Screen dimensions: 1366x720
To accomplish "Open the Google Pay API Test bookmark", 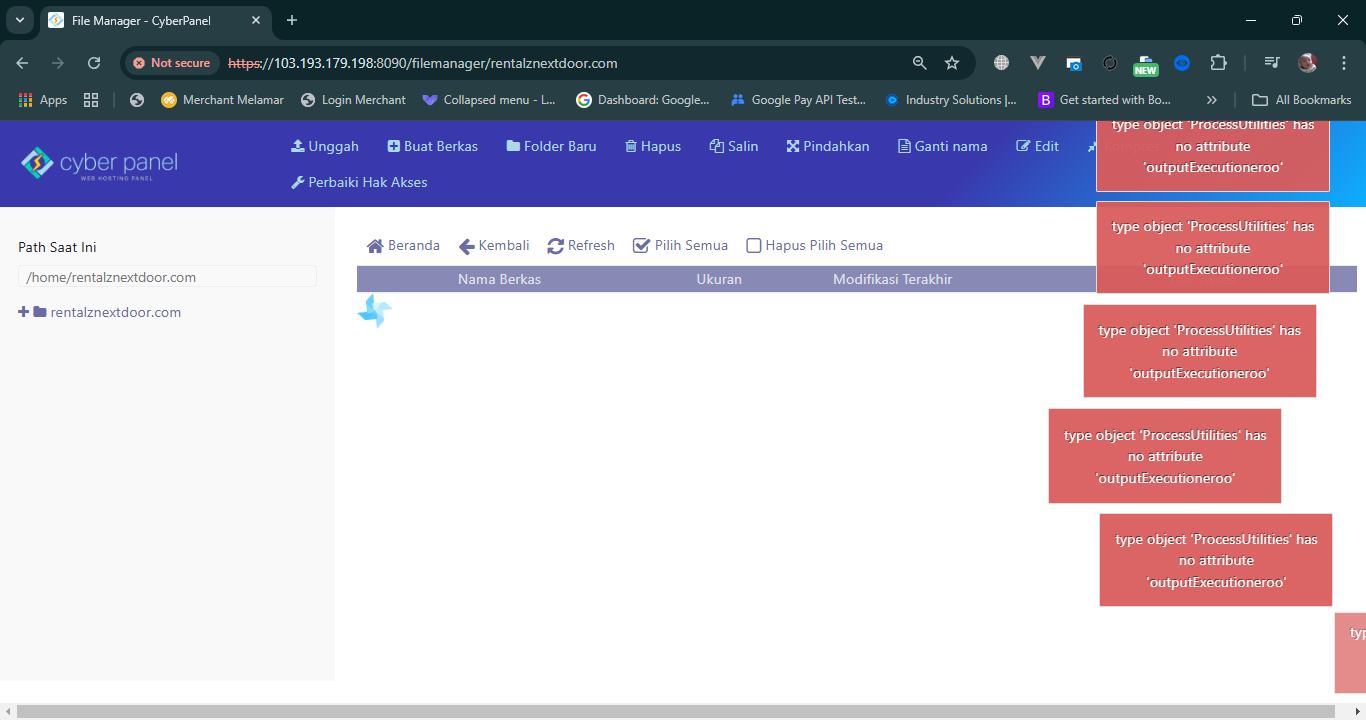I will (798, 100).
